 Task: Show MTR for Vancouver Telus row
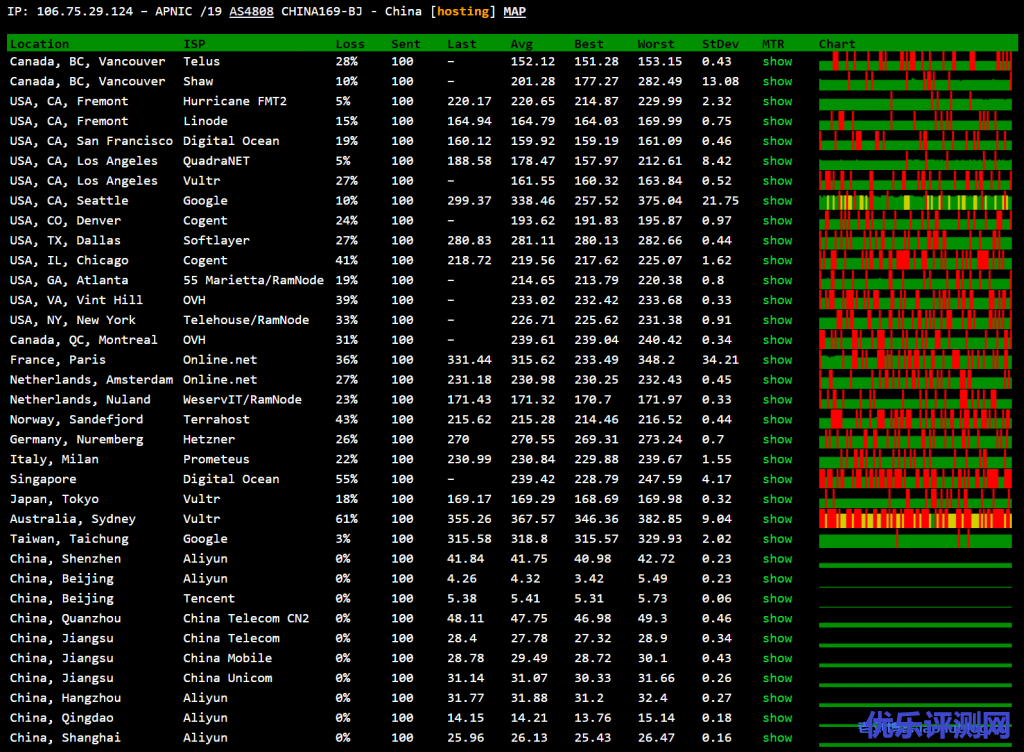coord(777,62)
